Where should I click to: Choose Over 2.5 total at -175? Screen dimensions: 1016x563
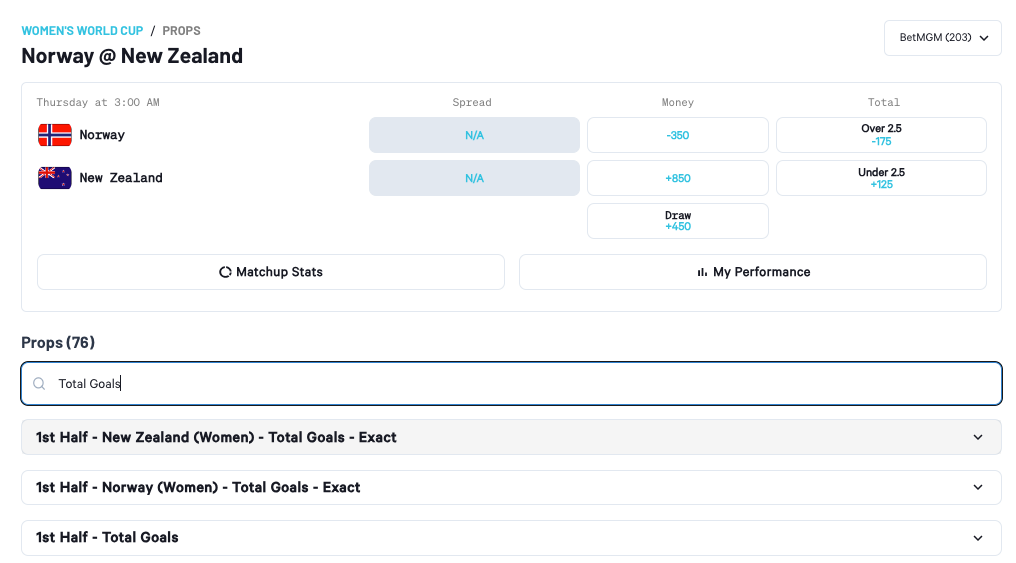point(881,135)
